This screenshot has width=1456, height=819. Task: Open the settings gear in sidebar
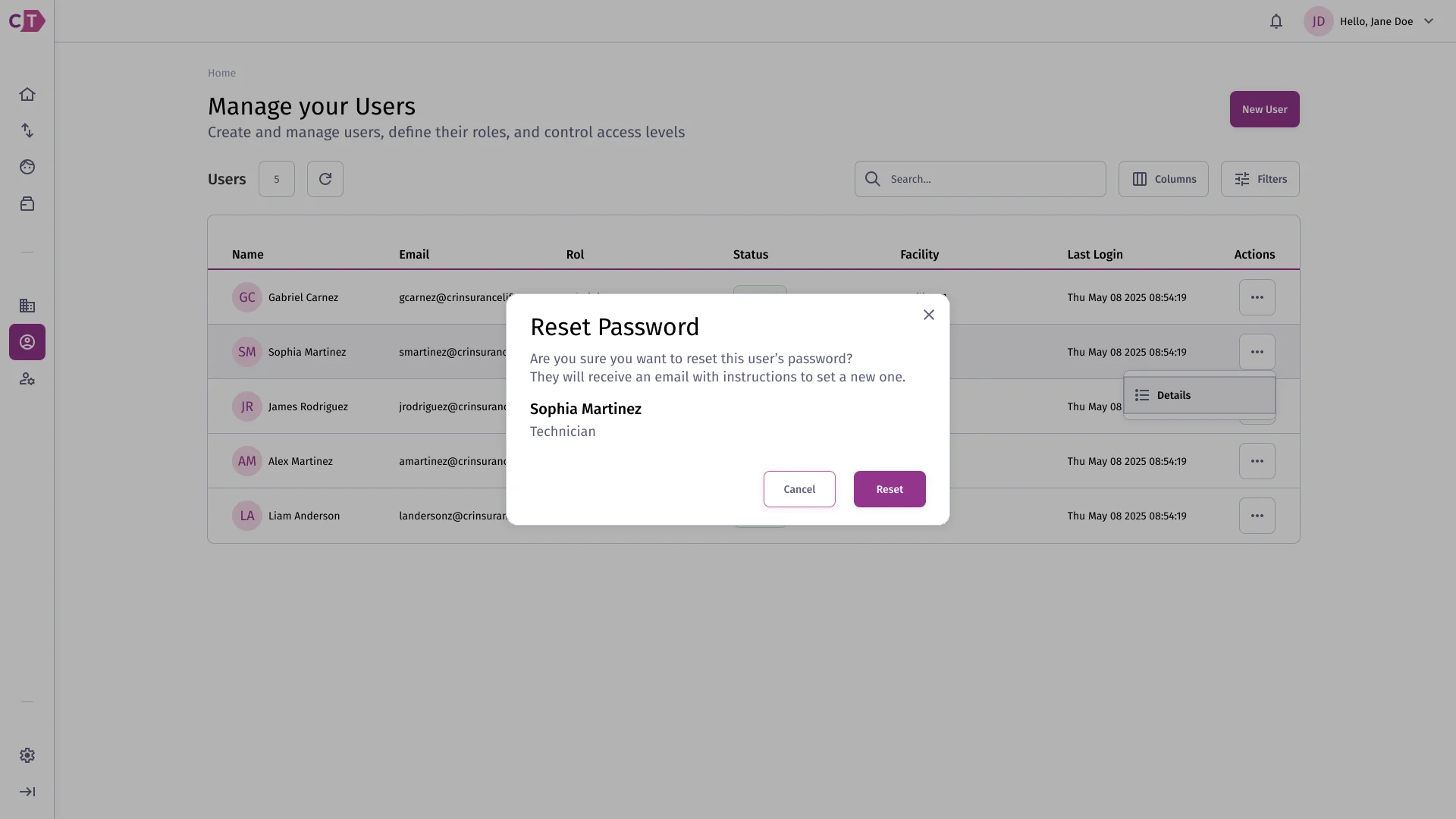27,755
